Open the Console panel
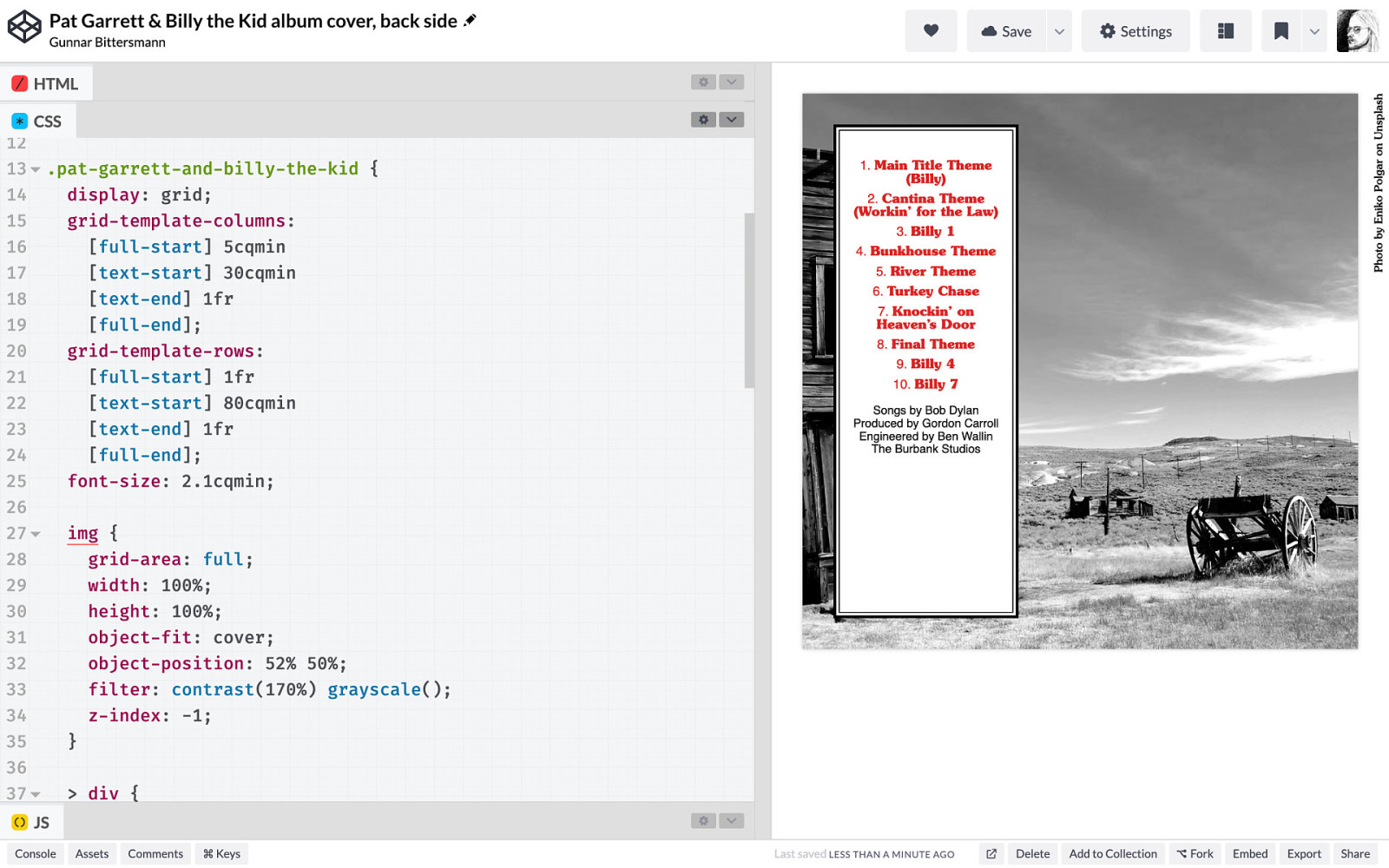 35,854
